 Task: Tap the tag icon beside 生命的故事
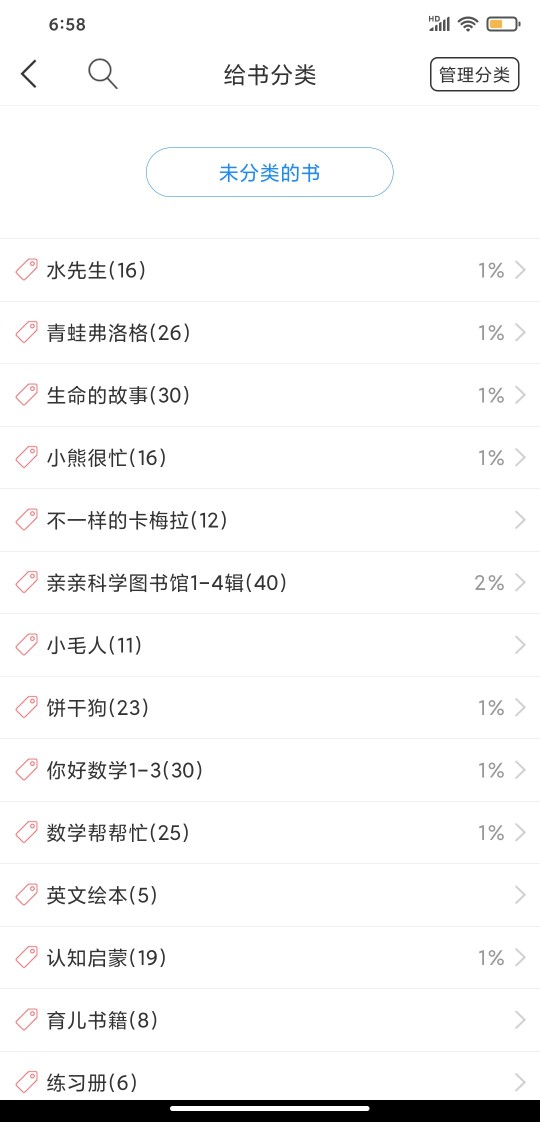pyautogui.click(x=26, y=395)
